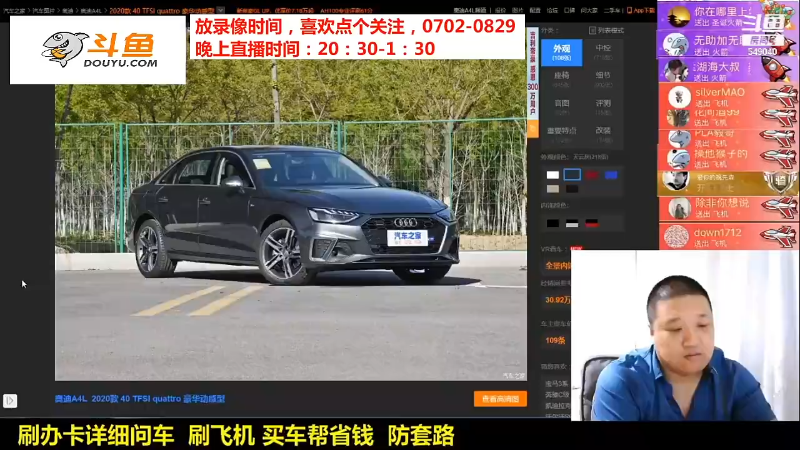Pick the red exterior color swatch
This screenshot has height=450, width=800.
[592, 175]
